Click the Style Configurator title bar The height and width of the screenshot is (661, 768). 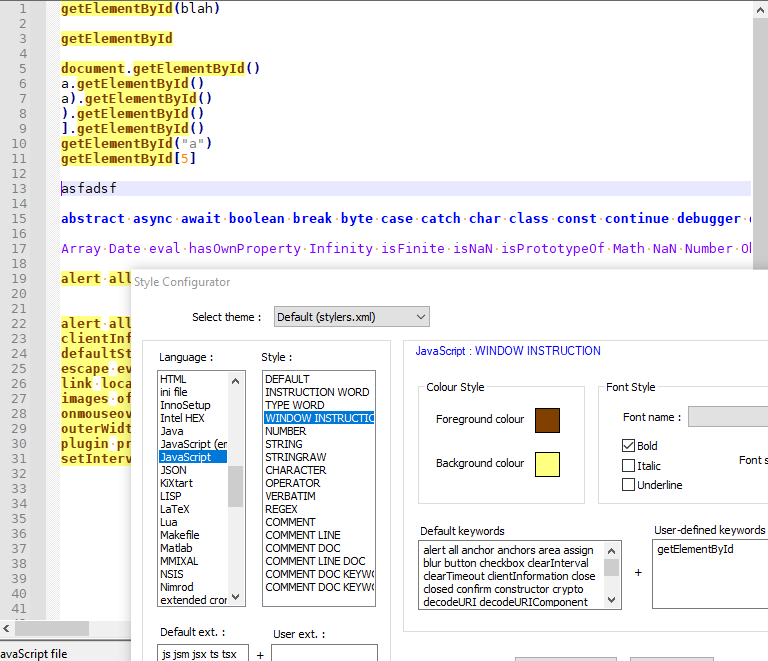pyautogui.click(x=450, y=282)
